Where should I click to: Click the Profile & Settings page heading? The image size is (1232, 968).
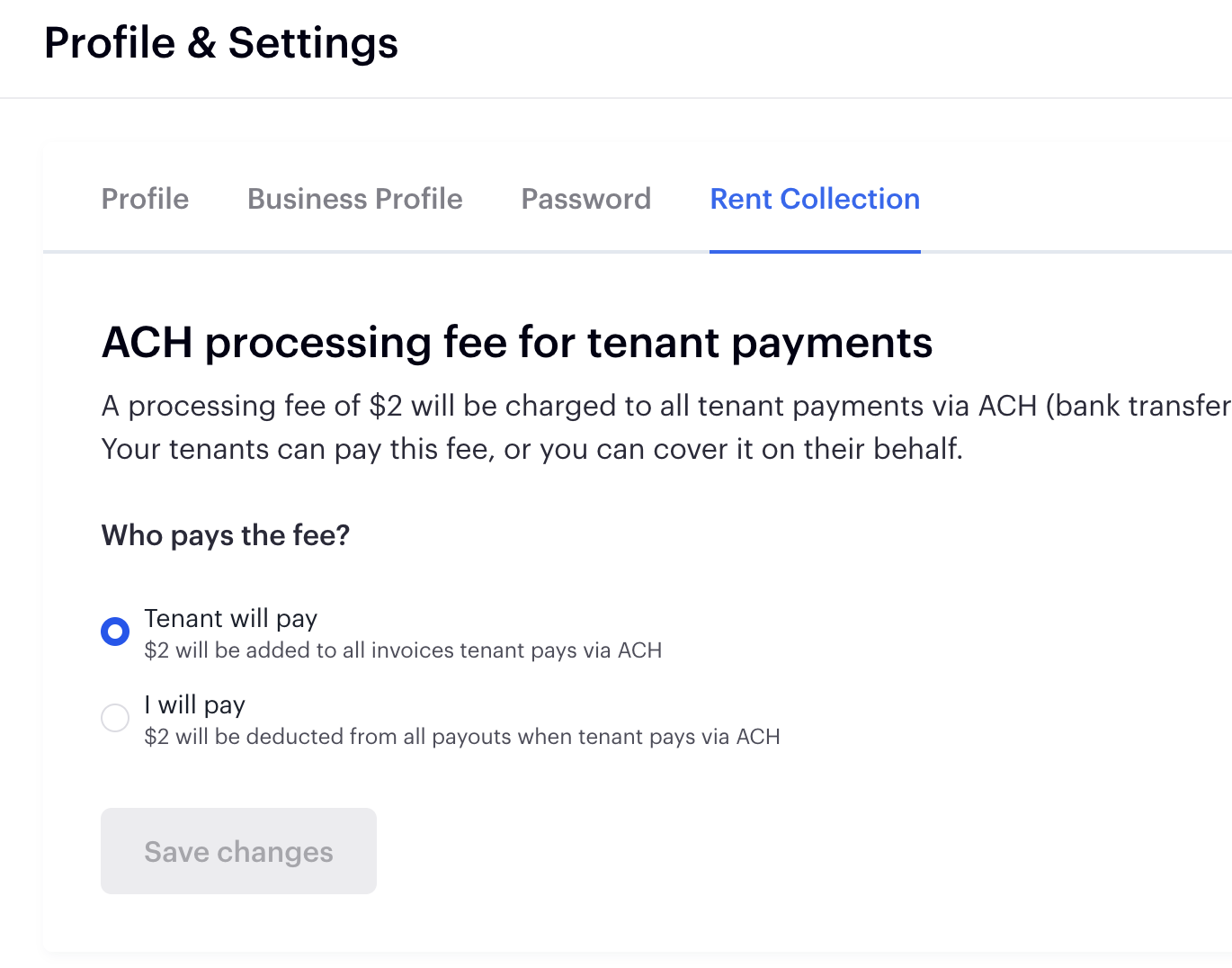click(x=222, y=42)
